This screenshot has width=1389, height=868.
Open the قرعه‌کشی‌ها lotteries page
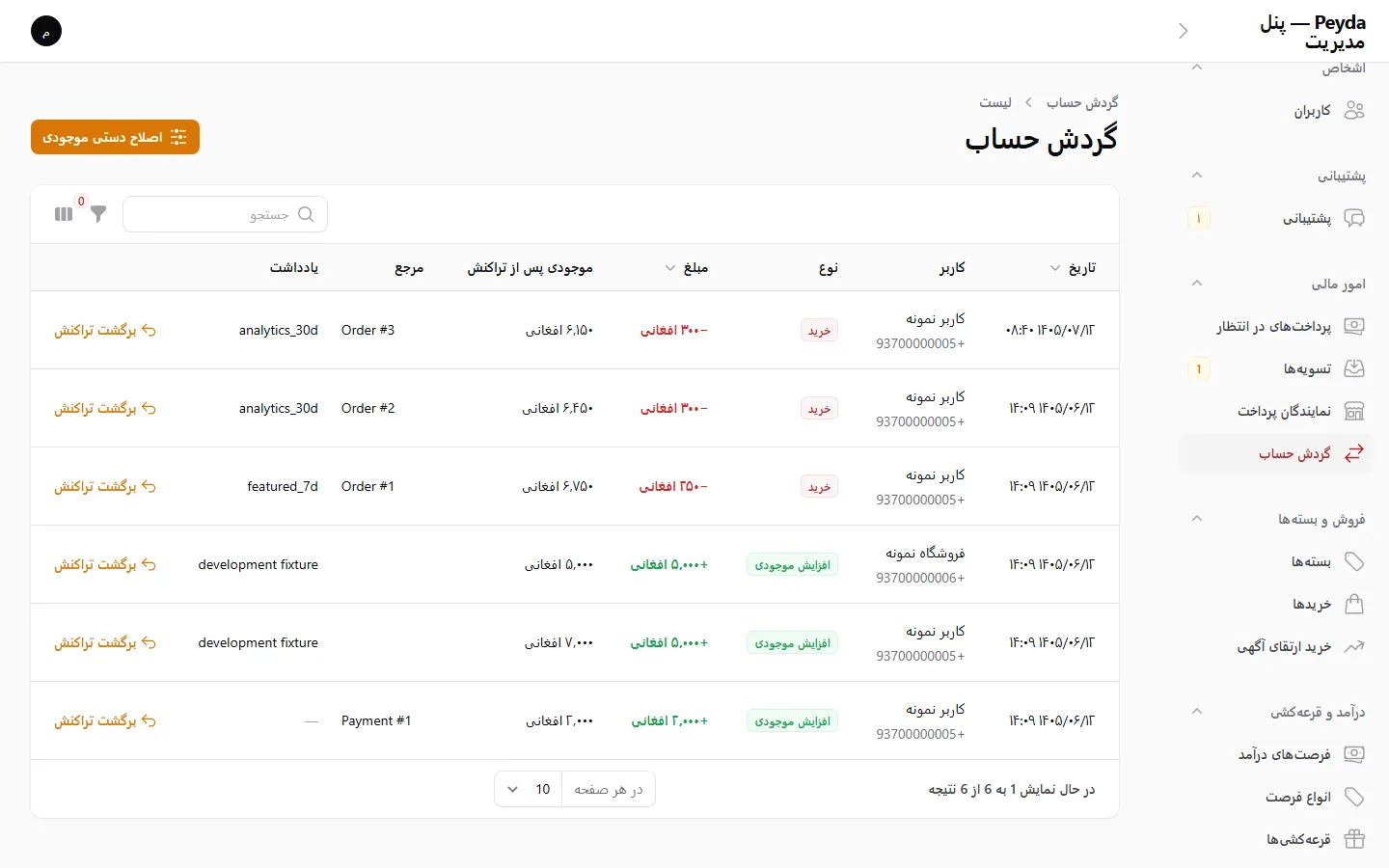click(x=1276, y=840)
